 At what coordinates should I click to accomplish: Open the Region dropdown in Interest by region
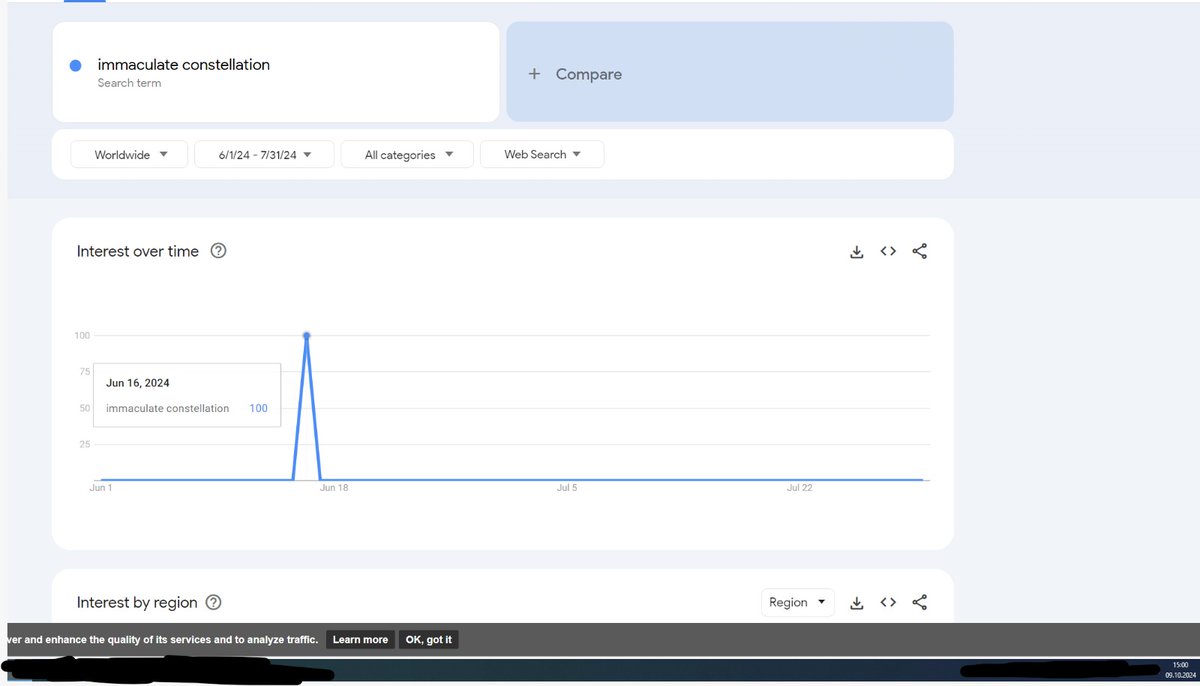click(797, 602)
